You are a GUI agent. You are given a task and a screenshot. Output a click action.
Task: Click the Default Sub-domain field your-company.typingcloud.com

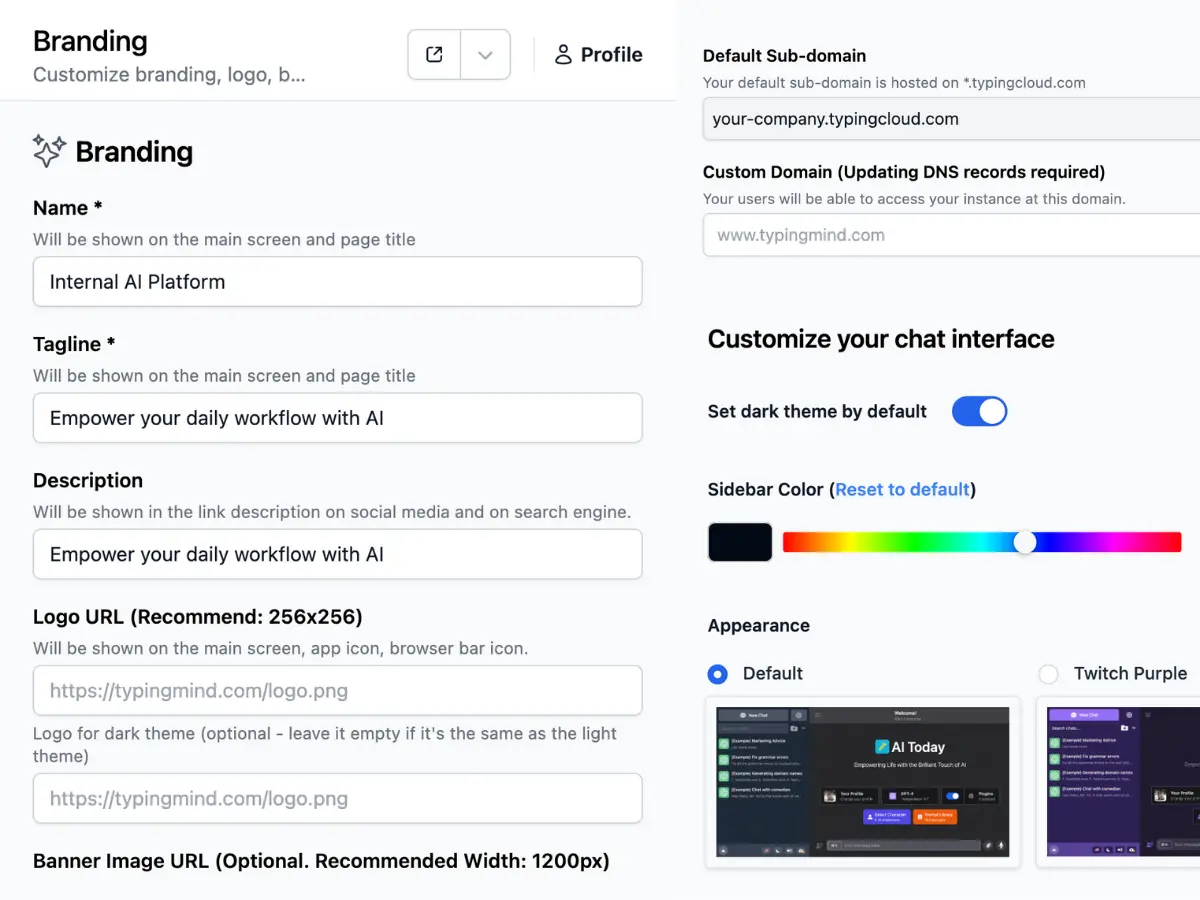[x=951, y=118]
